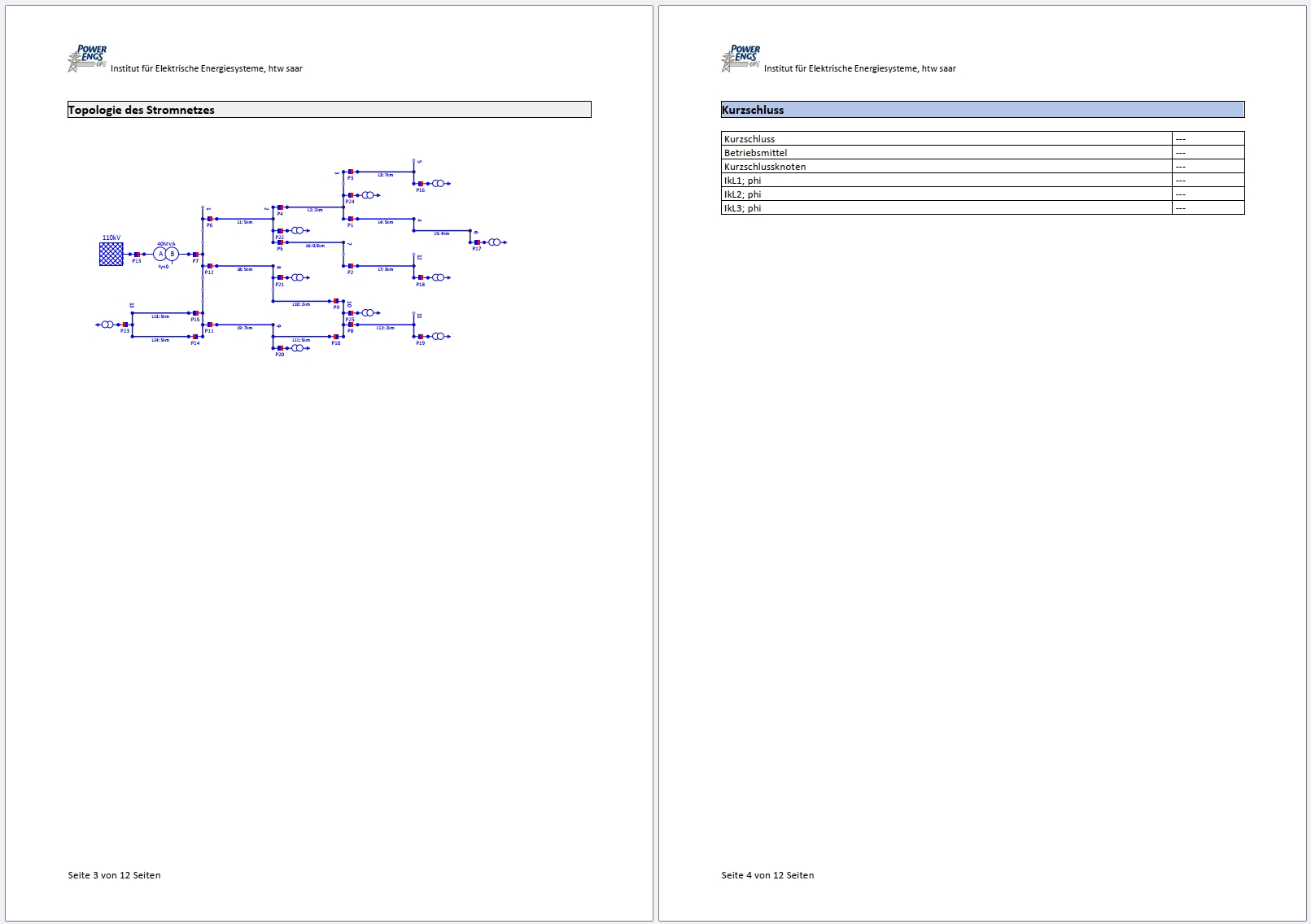This screenshot has width=1311, height=924.
Task: Click the Power Engs logo on page 4
Action: (x=741, y=59)
